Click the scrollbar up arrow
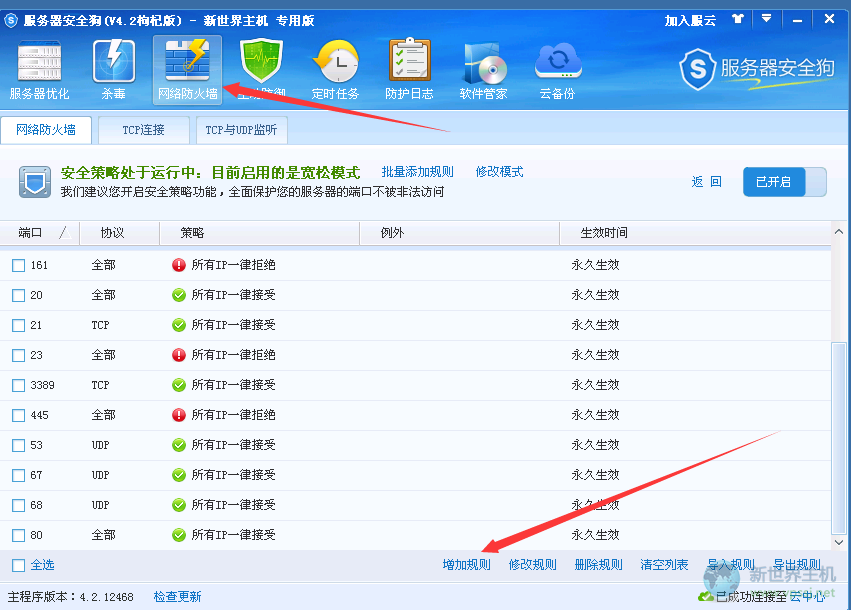851x610 pixels. click(x=839, y=232)
